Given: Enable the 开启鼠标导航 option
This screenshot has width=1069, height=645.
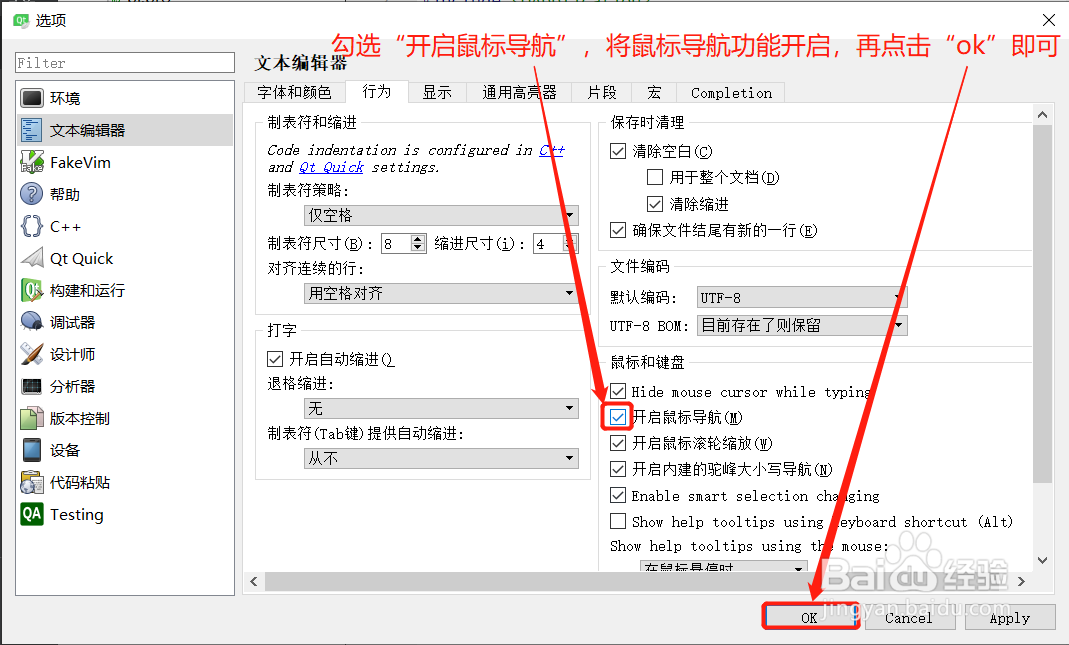Looking at the screenshot, I should click(617, 417).
